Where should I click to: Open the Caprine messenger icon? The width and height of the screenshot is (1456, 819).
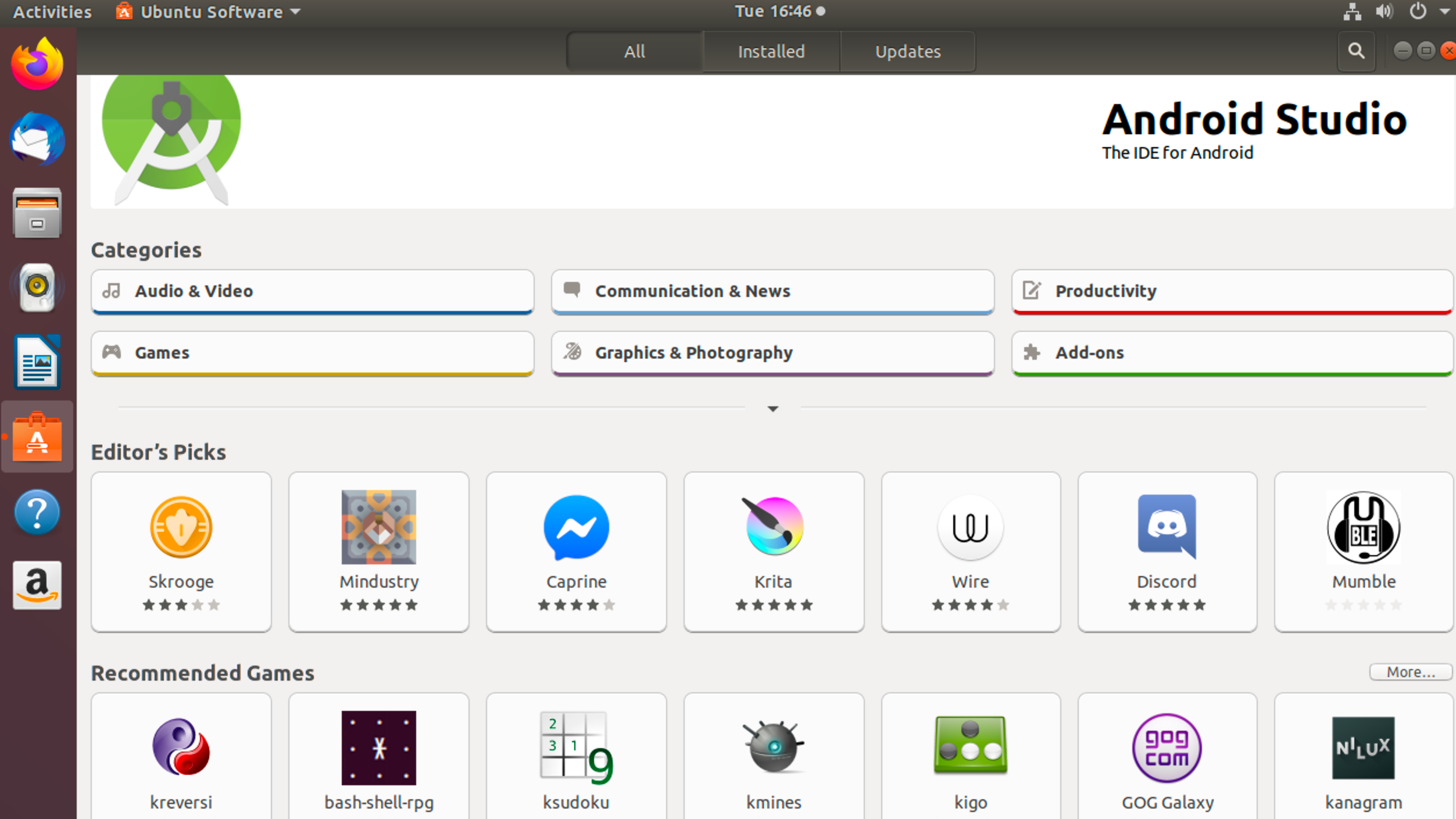[x=576, y=527]
